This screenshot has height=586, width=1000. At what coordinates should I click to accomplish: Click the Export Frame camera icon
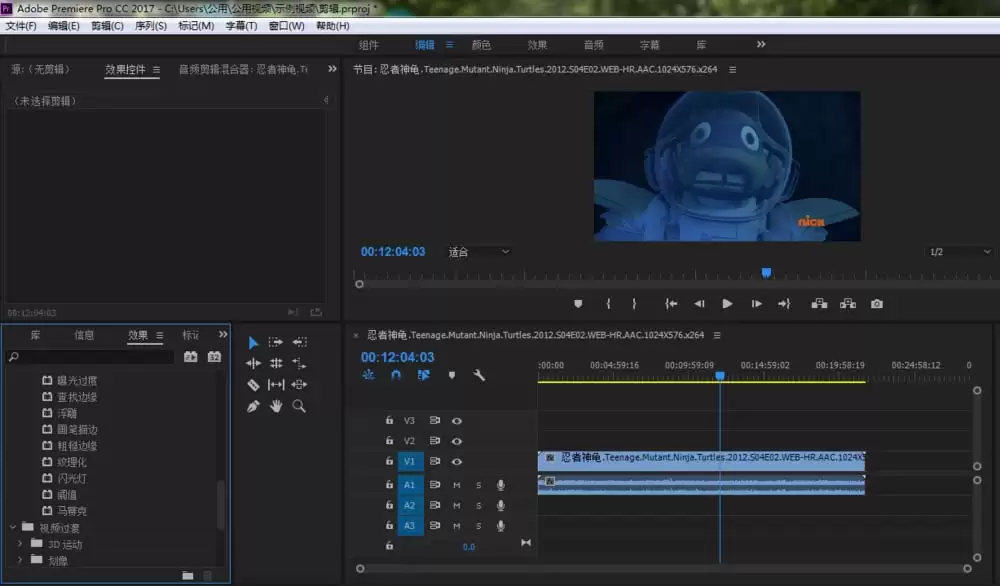tap(877, 303)
